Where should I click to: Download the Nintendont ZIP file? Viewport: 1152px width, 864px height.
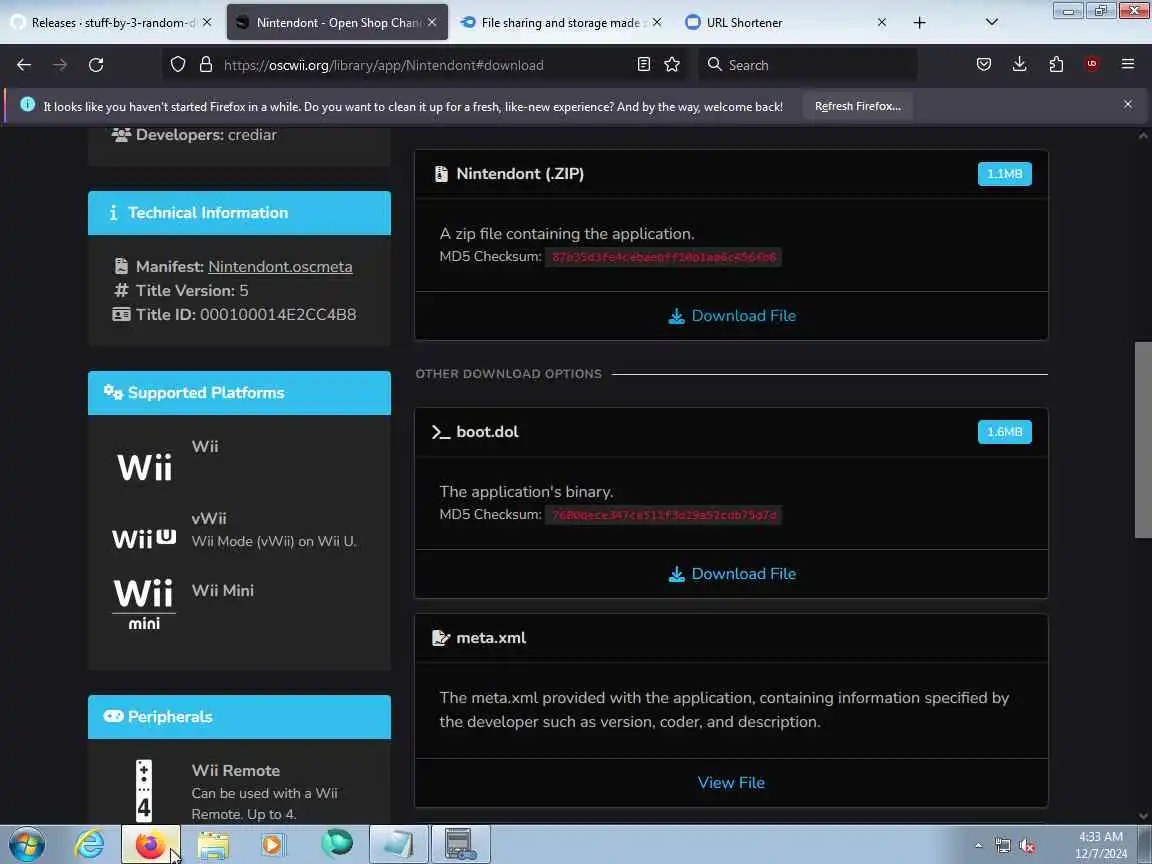732,316
